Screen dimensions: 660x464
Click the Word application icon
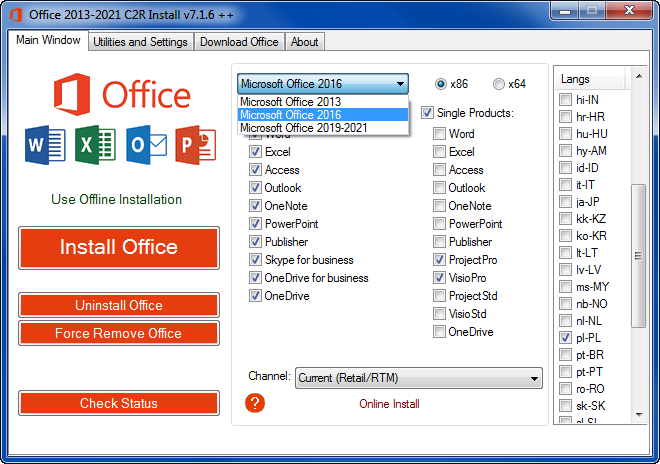(x=45, y=145)
